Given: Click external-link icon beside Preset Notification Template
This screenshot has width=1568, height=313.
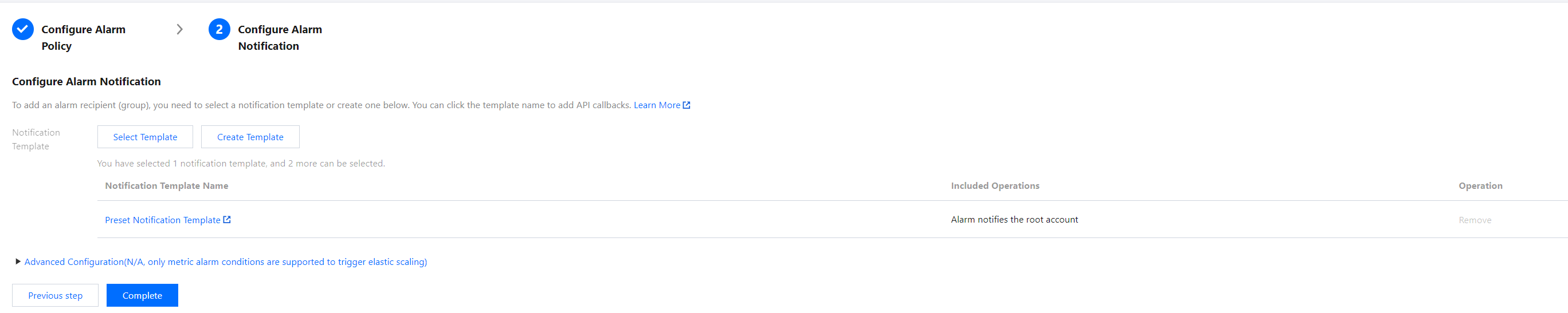Looking at the screenshot, I should pos(227,220).
